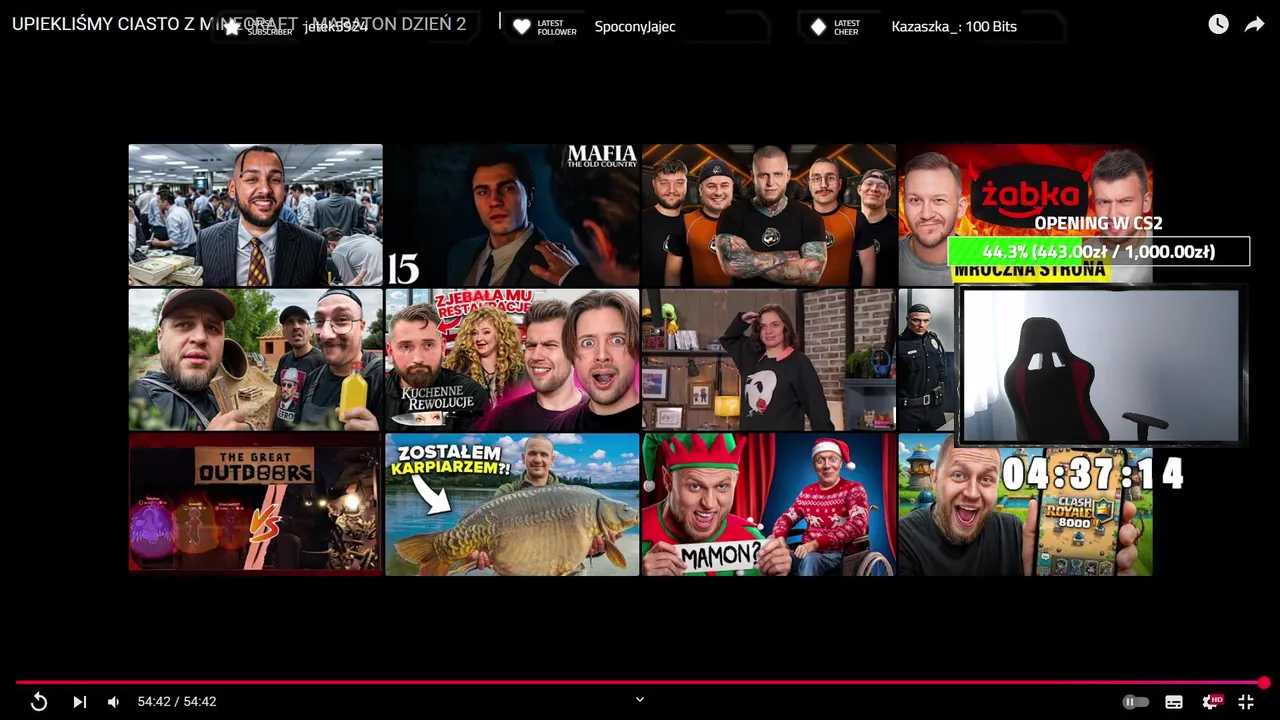Click the video title link at top left
This screenshot has width=1280, height=720.
pyautogui.click(x=239, y=24)
